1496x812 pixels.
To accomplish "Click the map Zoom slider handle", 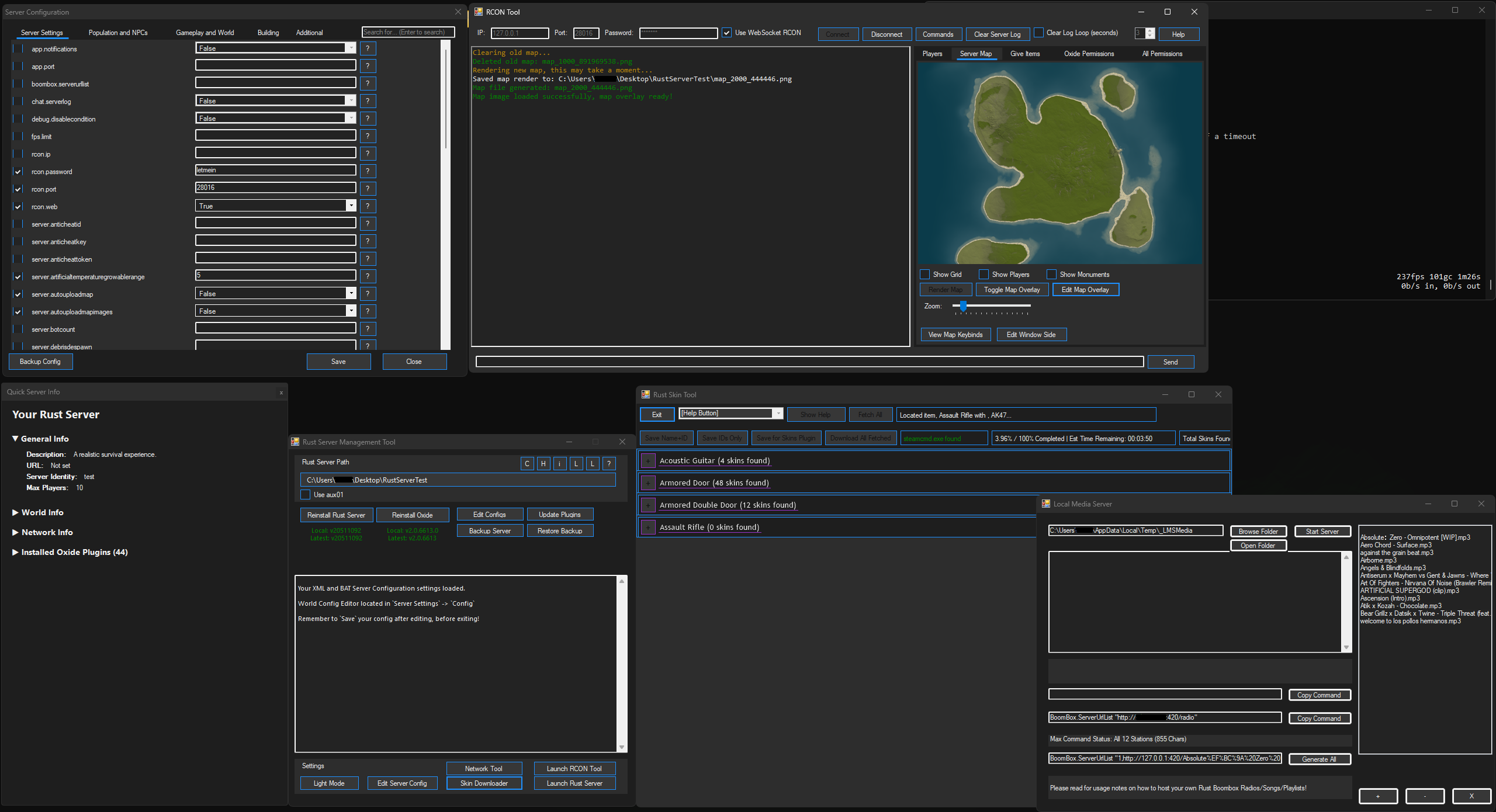I will (963, 306).
